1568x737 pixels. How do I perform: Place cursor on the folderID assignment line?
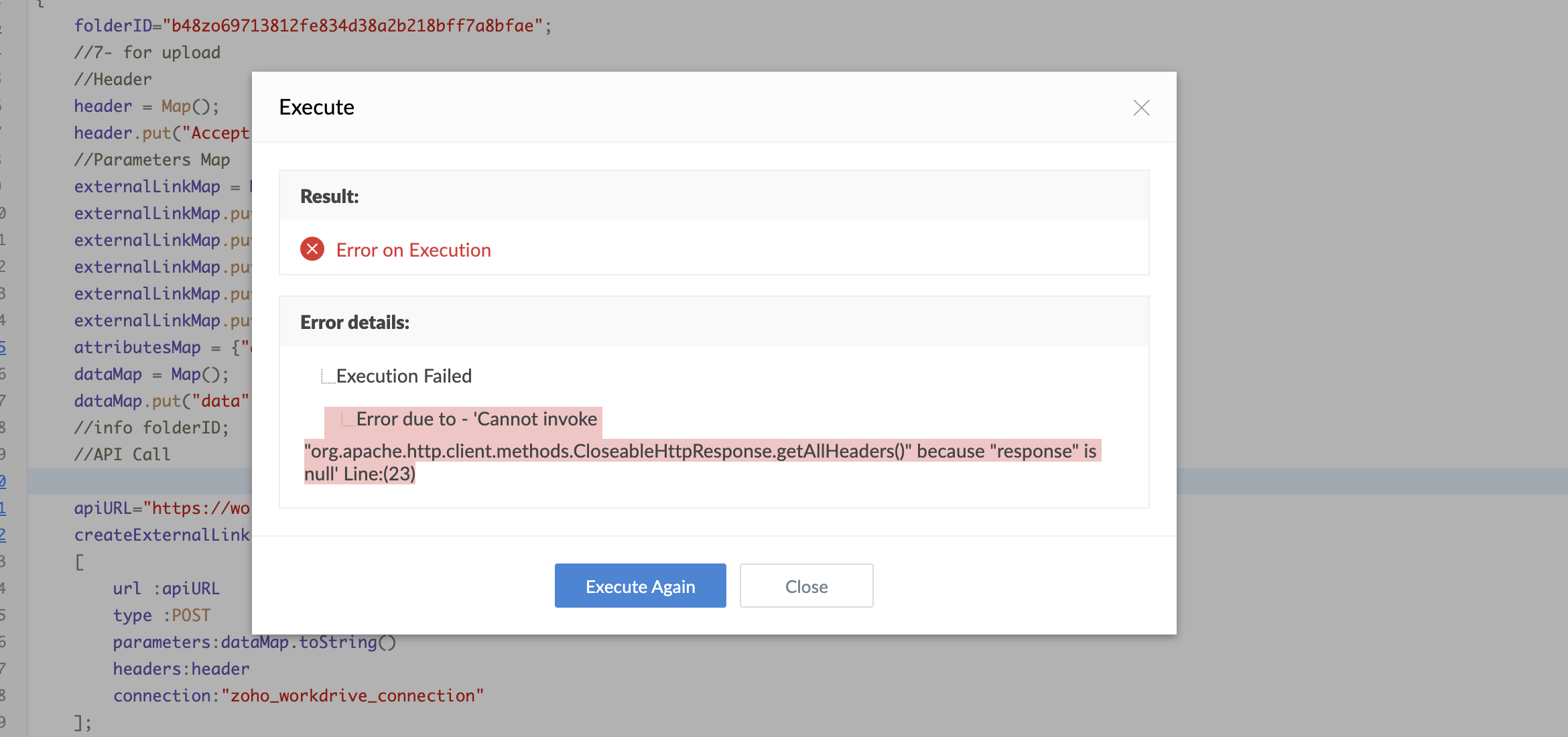pyautogui.click(x=312, y=26)
